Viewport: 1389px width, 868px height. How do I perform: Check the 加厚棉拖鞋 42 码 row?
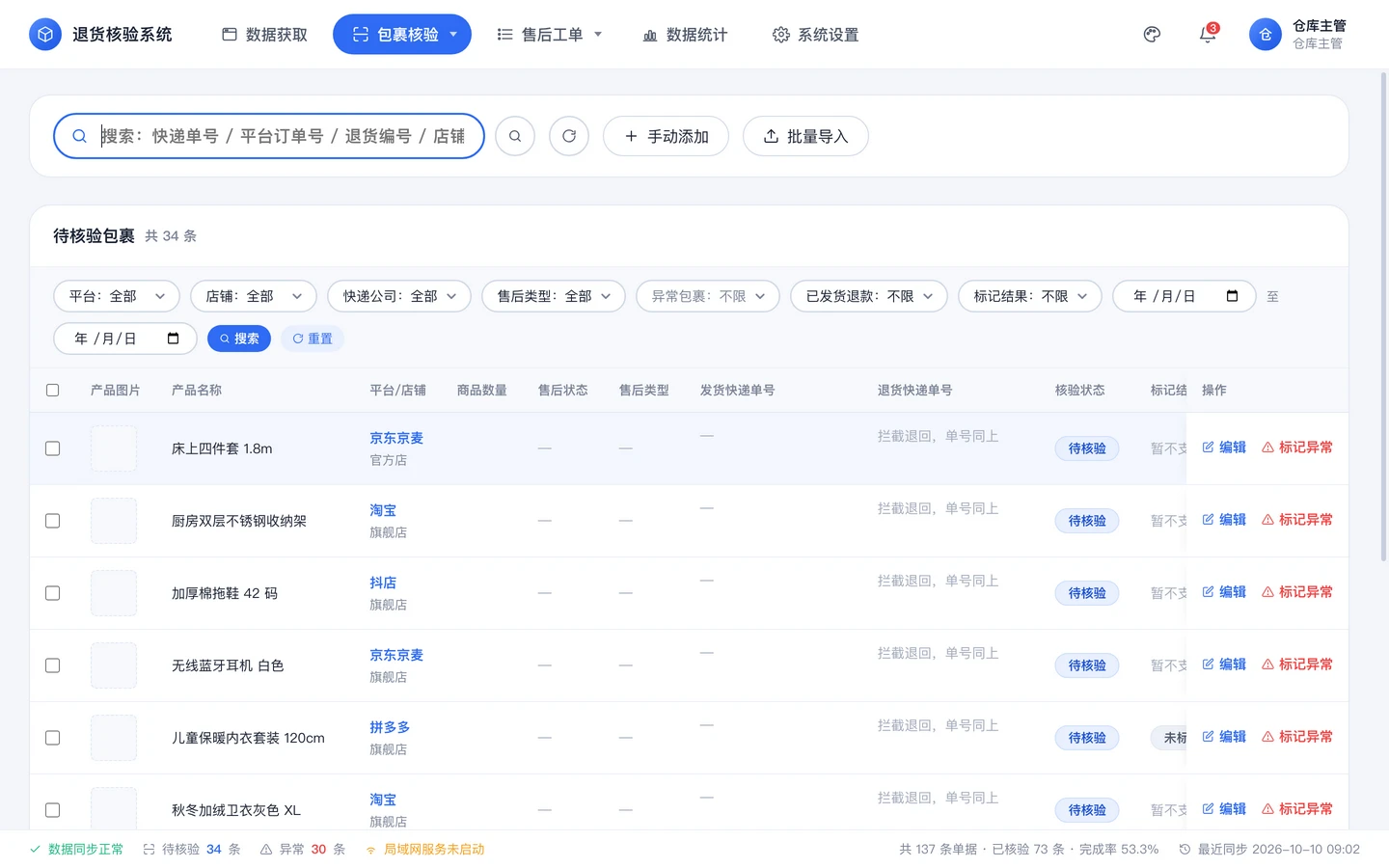pyautogui.click(x=53, y=593)
